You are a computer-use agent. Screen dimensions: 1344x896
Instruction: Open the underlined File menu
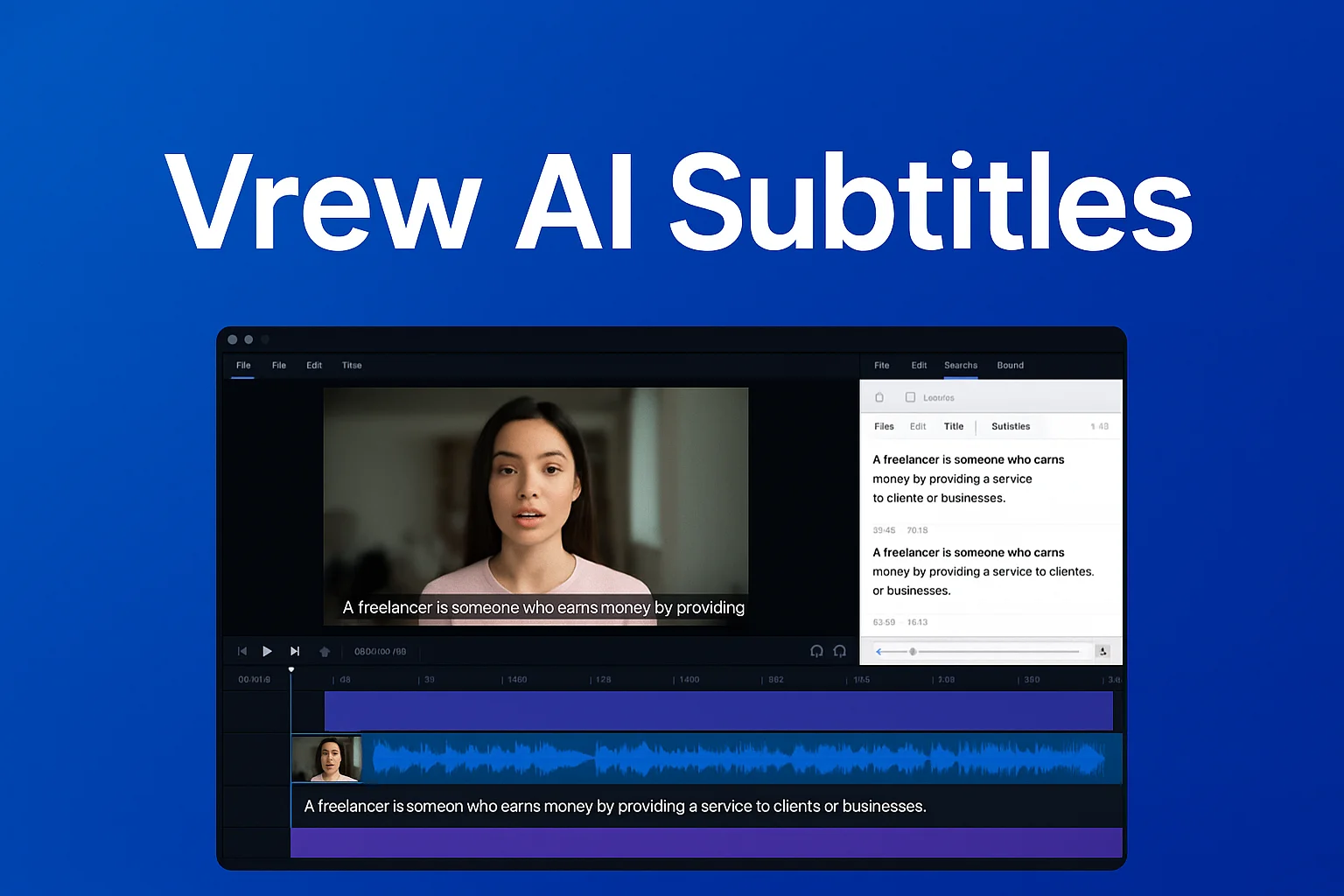(x=243, y=366)
